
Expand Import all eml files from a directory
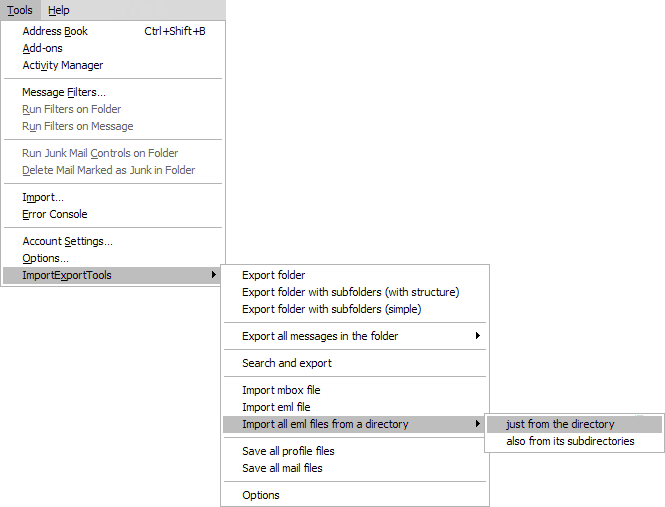pos(355,424)
